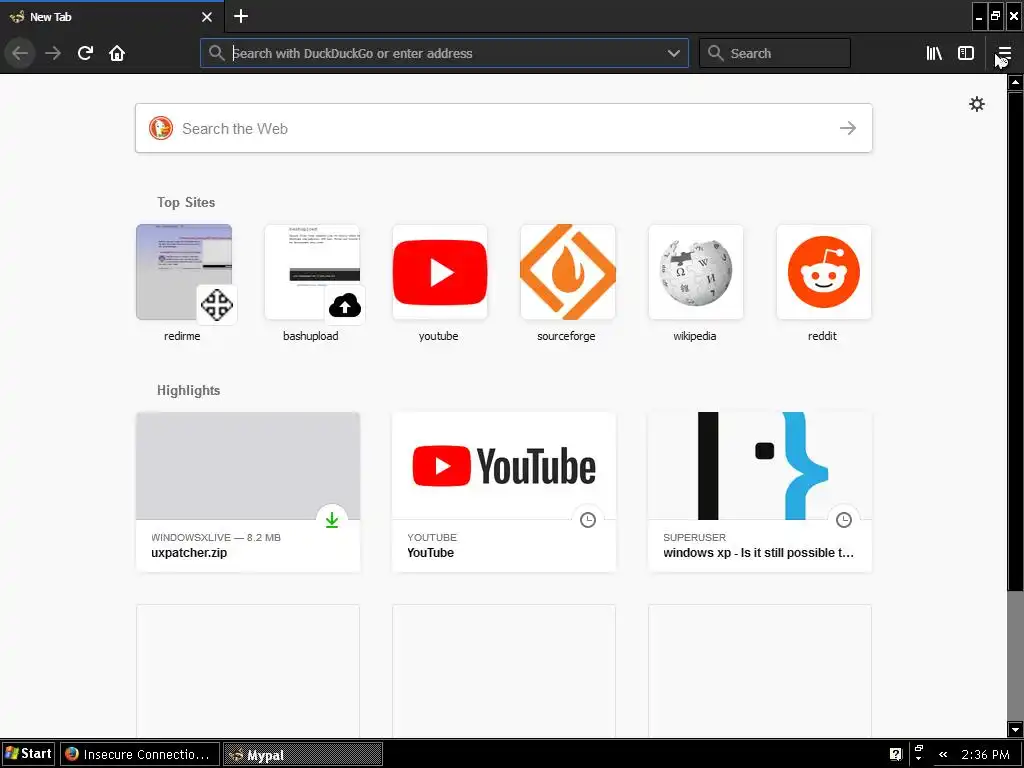Click the vertical scrollbar thumb

click(1015, 340)
